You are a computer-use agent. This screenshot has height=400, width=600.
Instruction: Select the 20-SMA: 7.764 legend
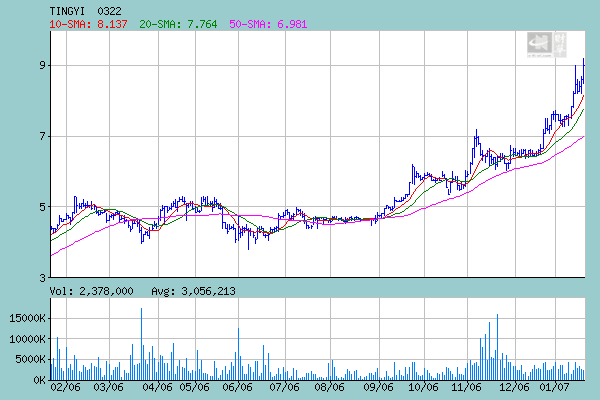click(178, 24)
